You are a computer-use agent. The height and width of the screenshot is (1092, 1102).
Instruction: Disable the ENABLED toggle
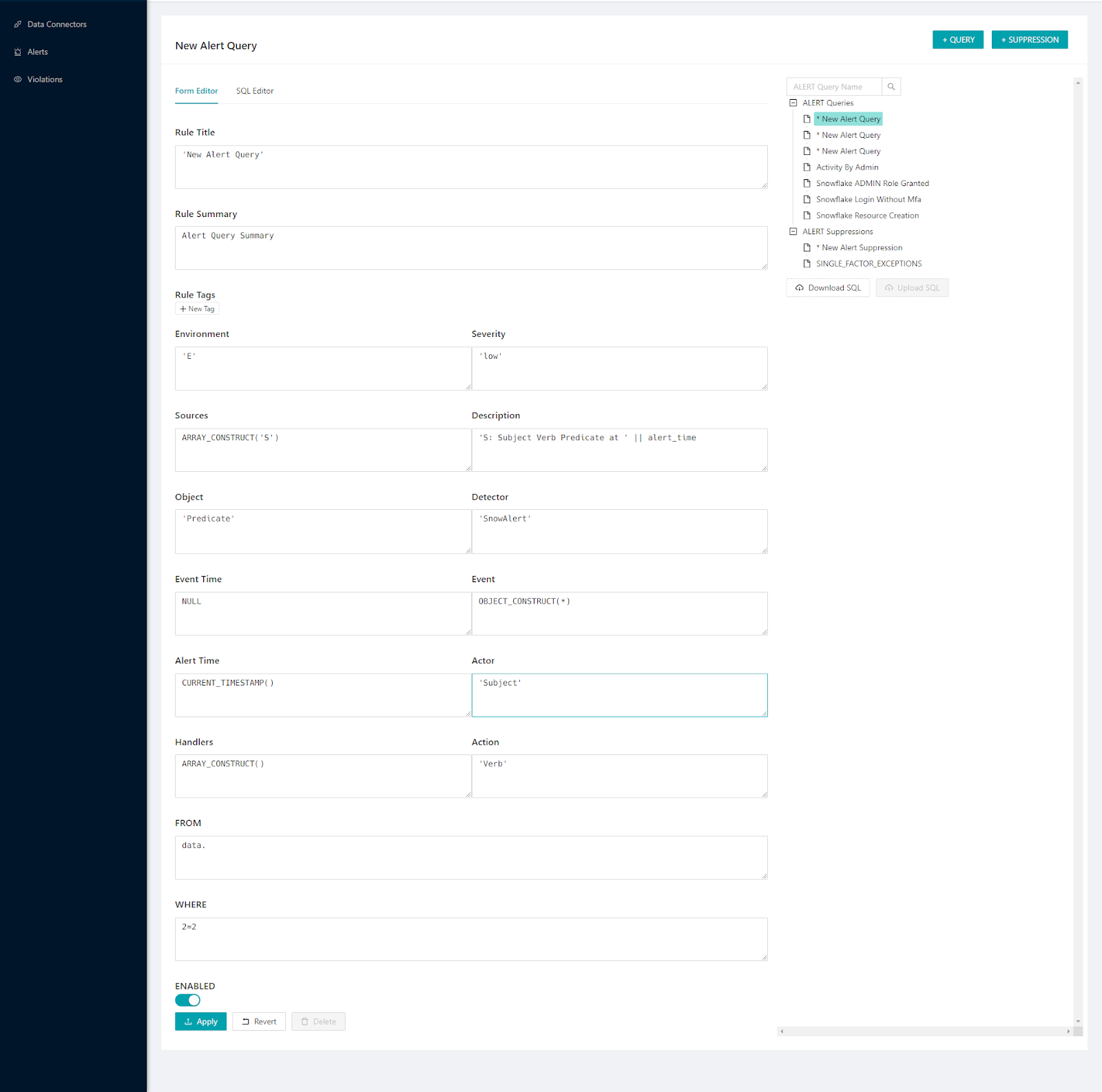187,1000
